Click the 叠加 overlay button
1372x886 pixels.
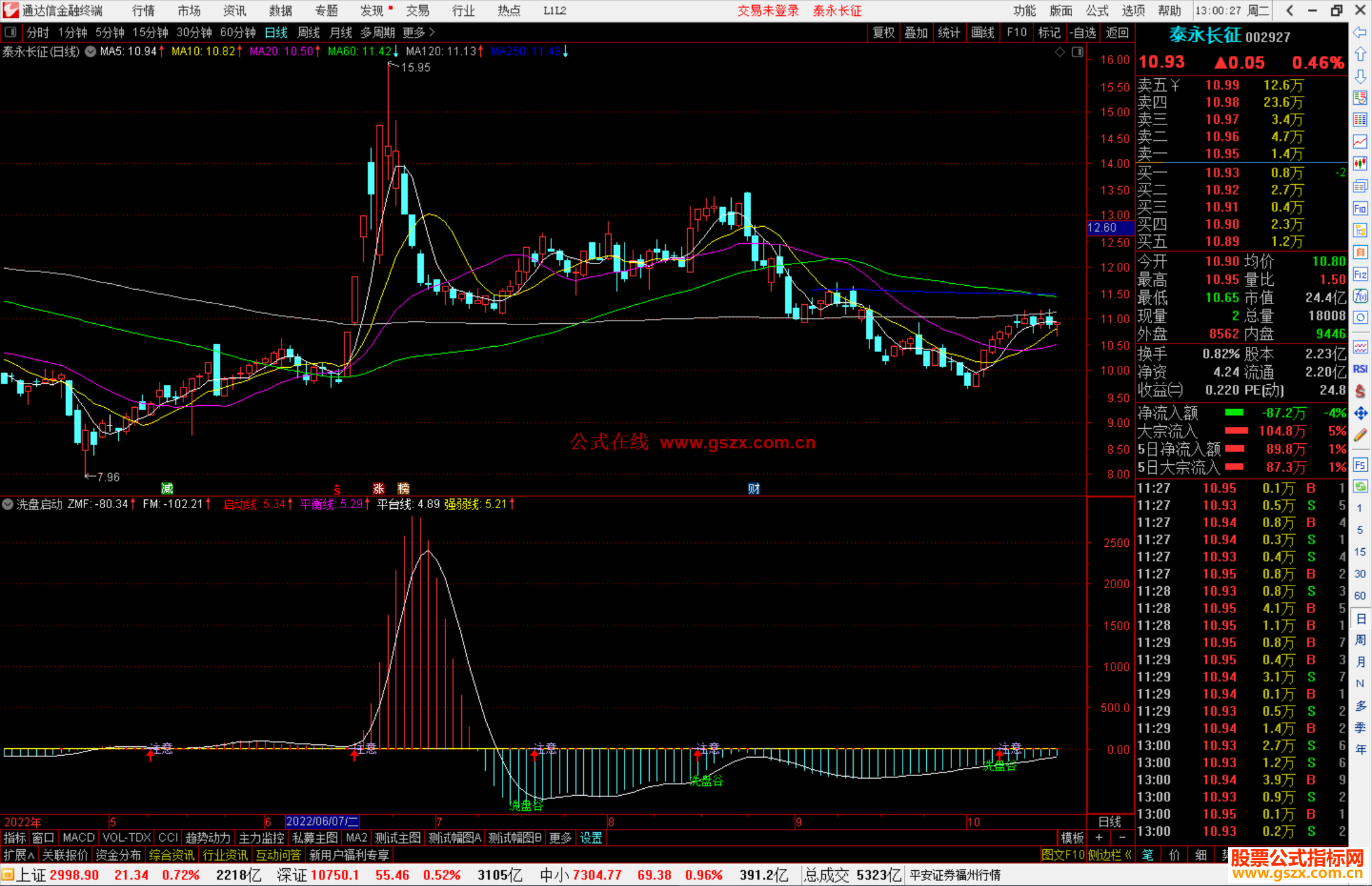pos(917,32)
